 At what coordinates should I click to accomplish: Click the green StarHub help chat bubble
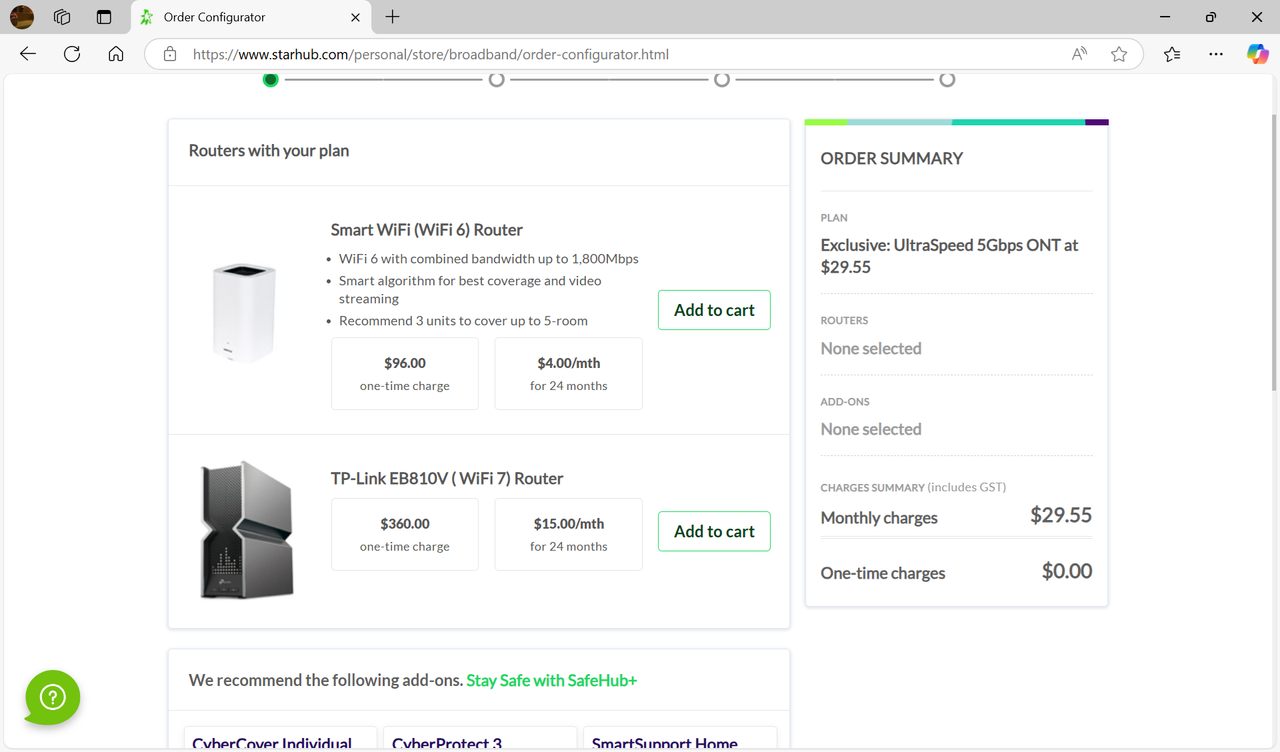52,697
